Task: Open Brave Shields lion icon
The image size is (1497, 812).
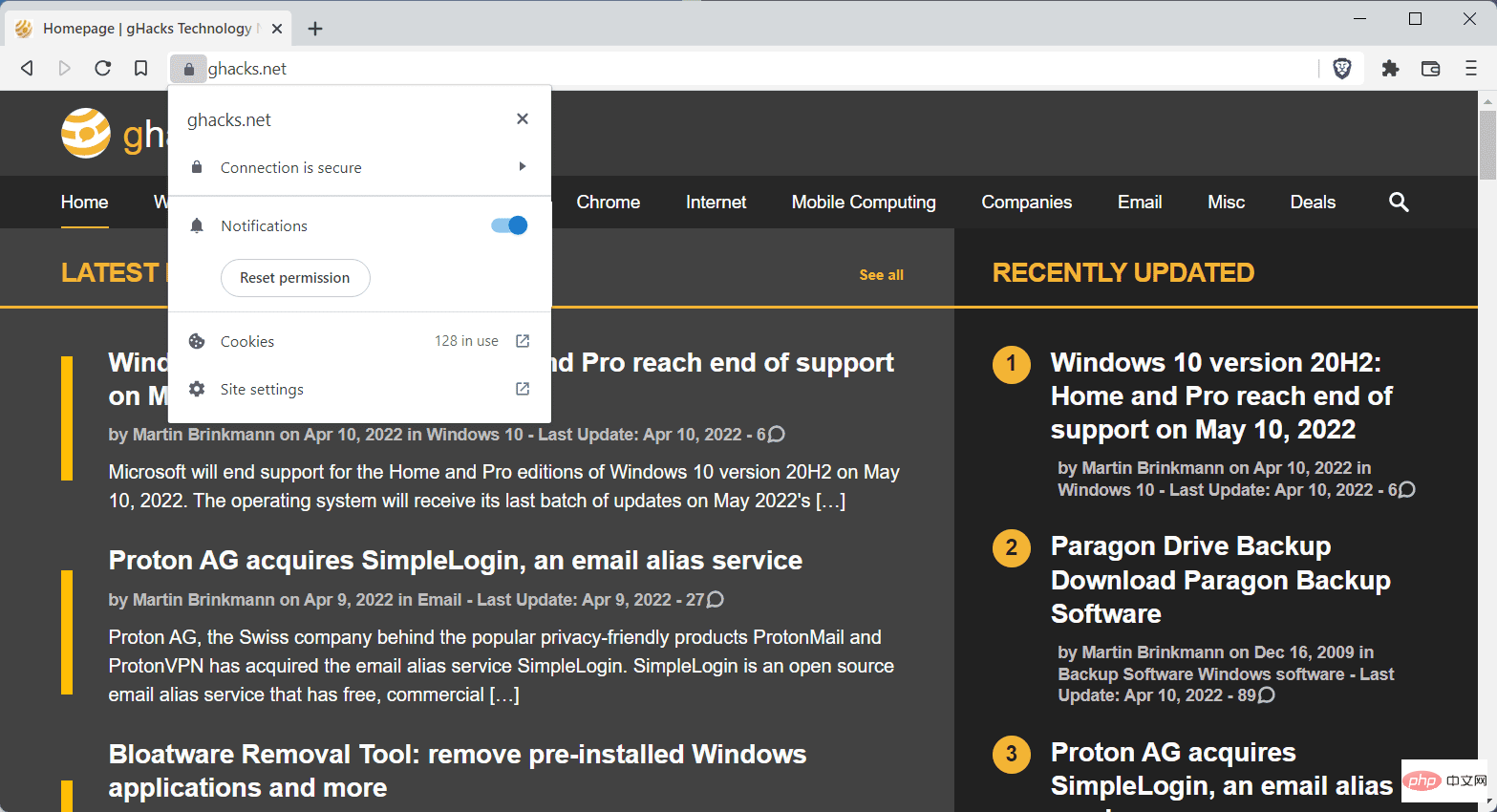Action: pos(1342,68)
